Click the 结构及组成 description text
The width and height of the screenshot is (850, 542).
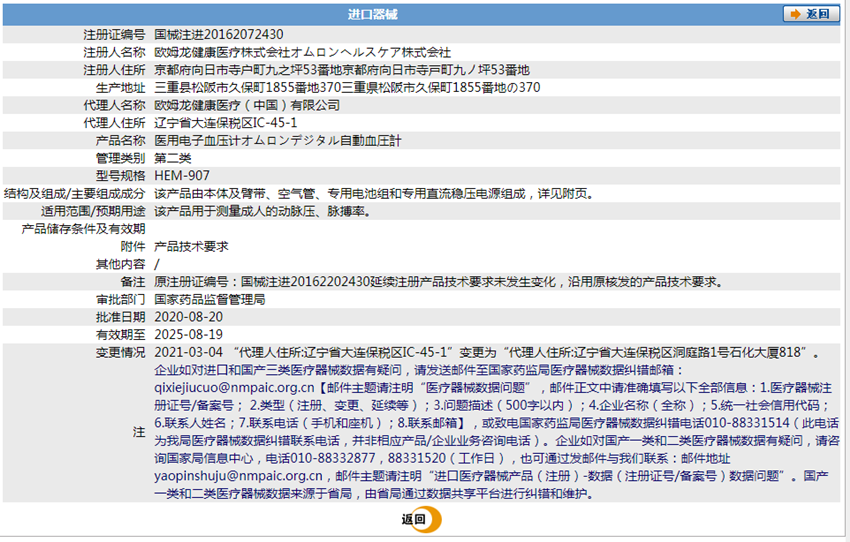pos(374,193)
